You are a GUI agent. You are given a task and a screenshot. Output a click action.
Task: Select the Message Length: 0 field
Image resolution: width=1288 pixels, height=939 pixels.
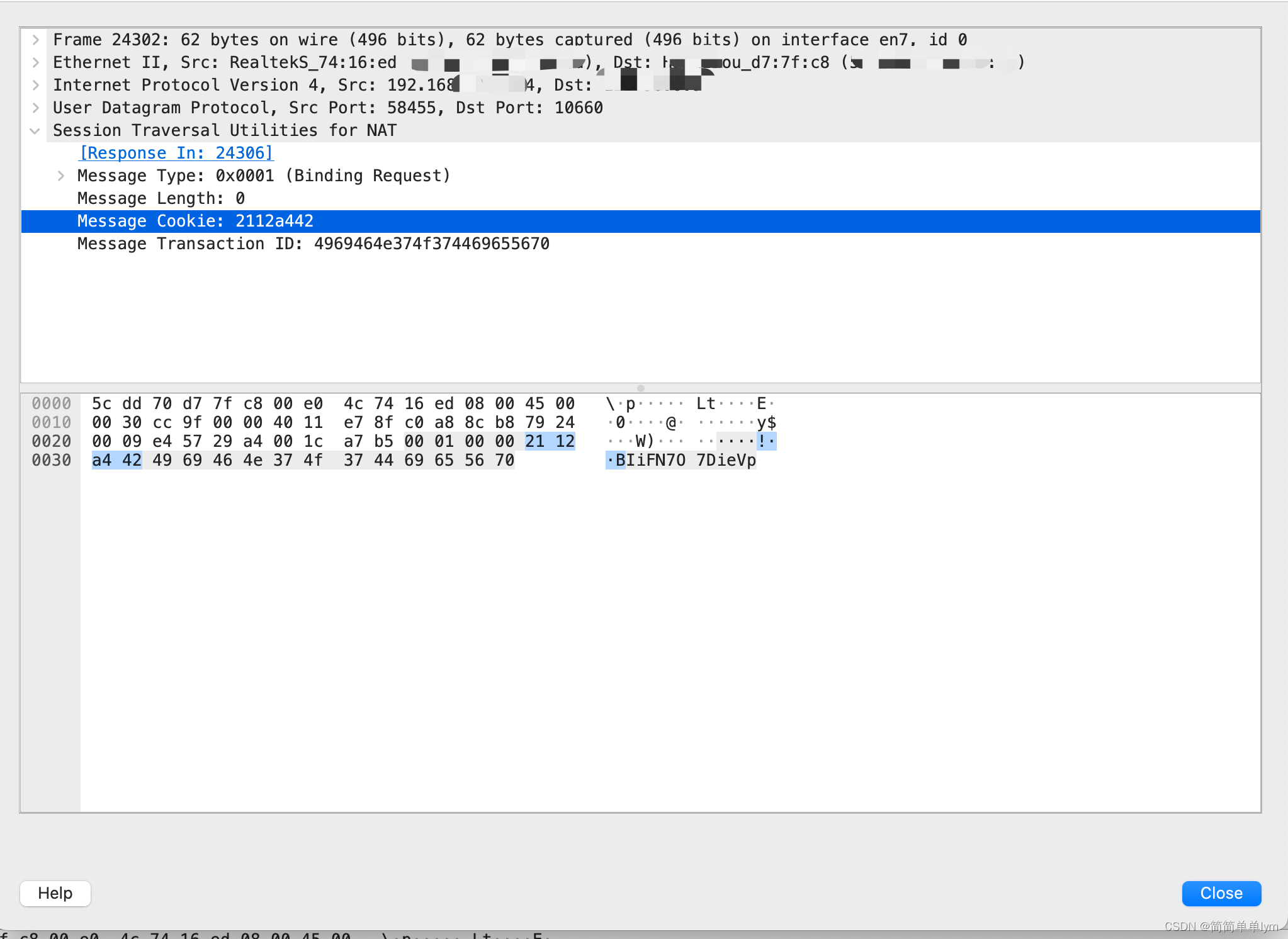(161, 199)
